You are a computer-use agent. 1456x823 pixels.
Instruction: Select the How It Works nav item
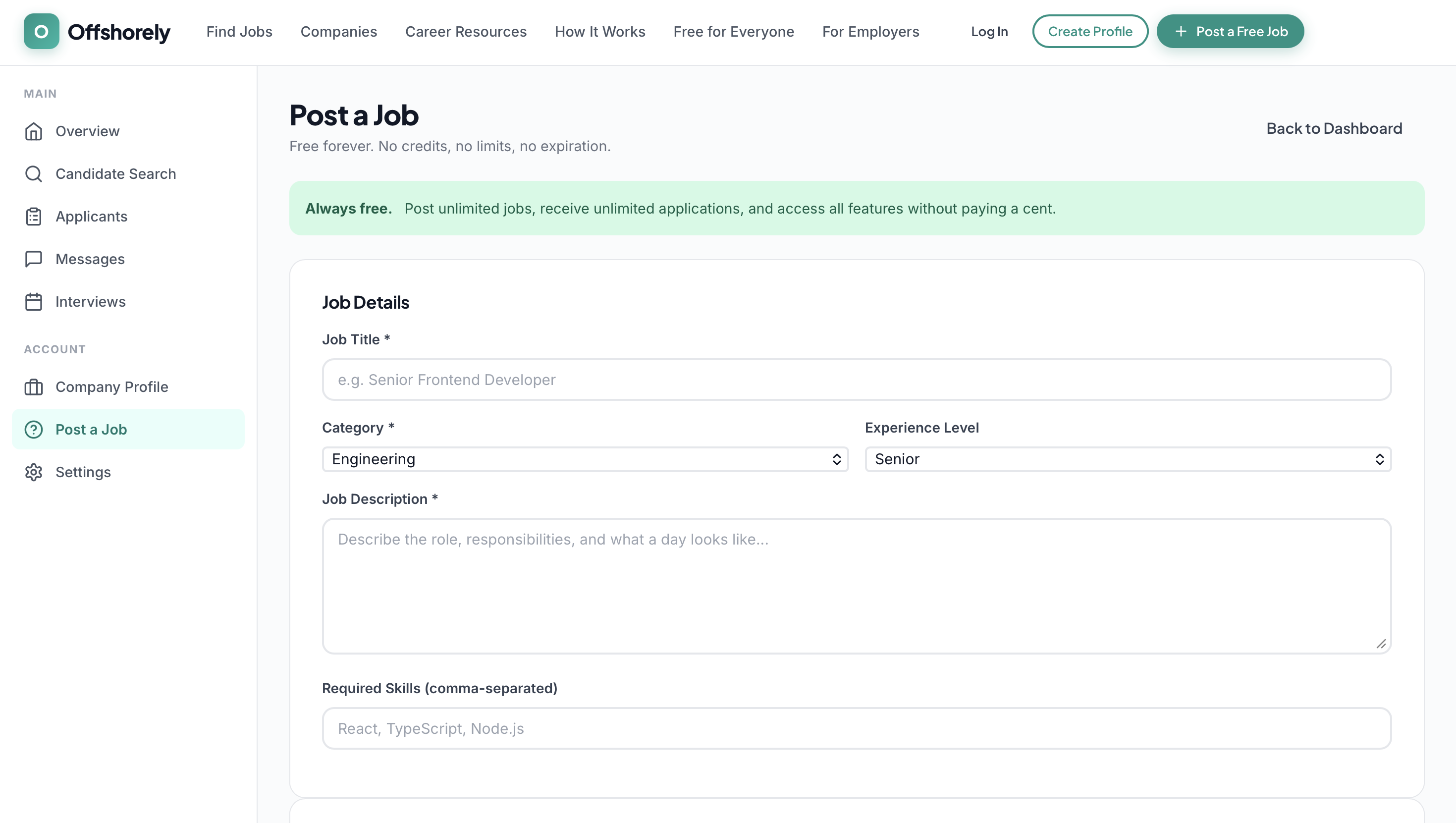click(600, 32)
